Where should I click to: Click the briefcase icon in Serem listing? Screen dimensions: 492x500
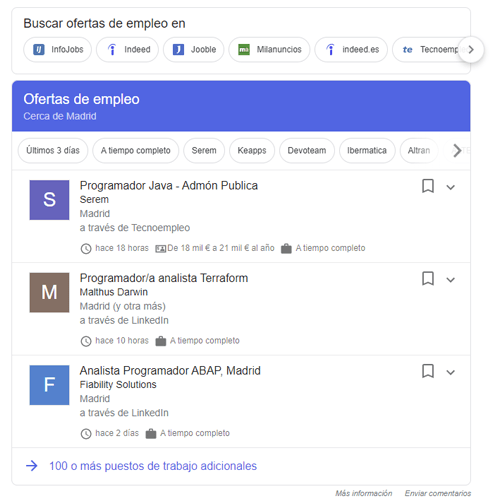(x=286, y=248)
